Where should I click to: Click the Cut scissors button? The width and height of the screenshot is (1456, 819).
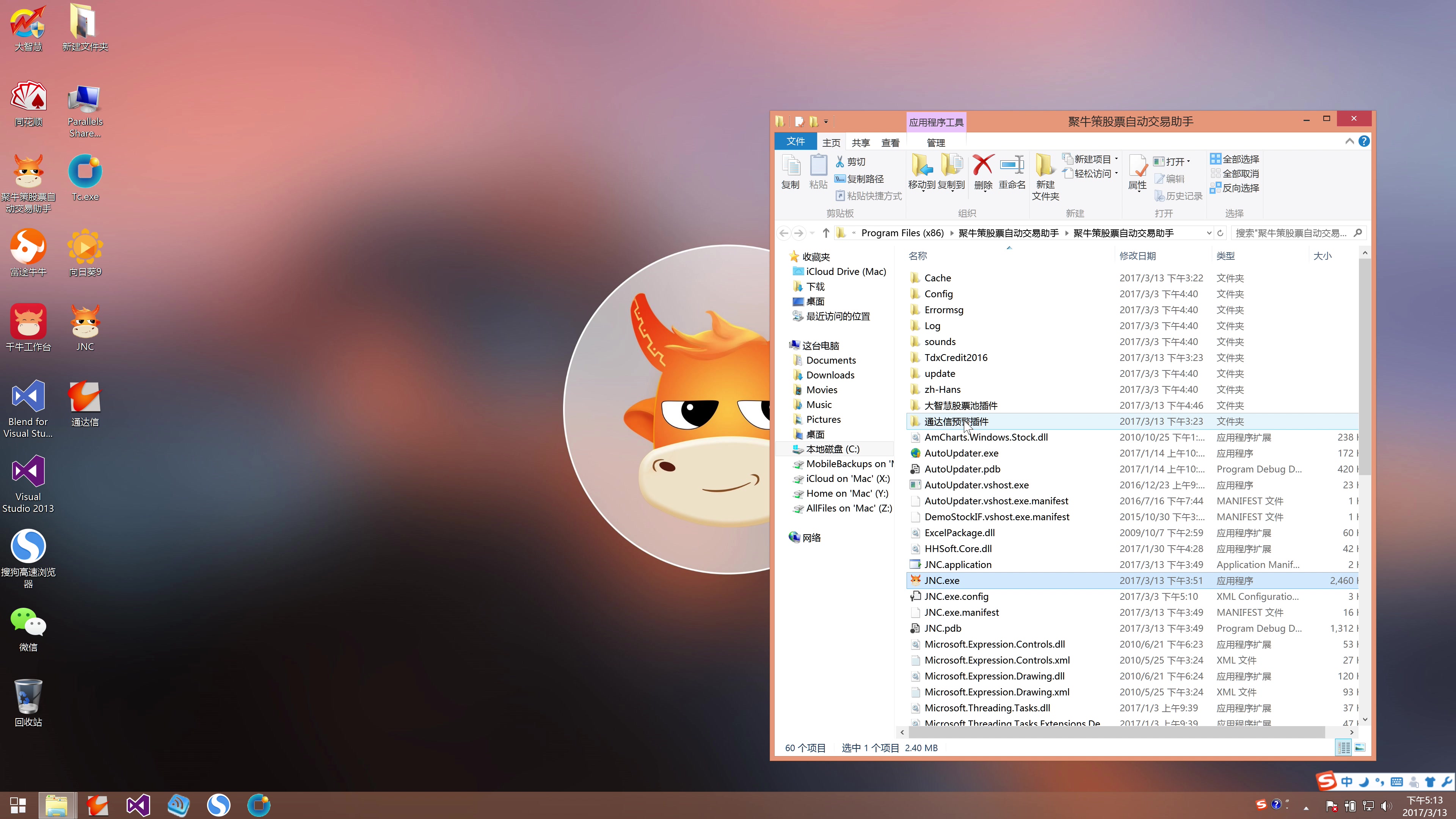point(850,162)
